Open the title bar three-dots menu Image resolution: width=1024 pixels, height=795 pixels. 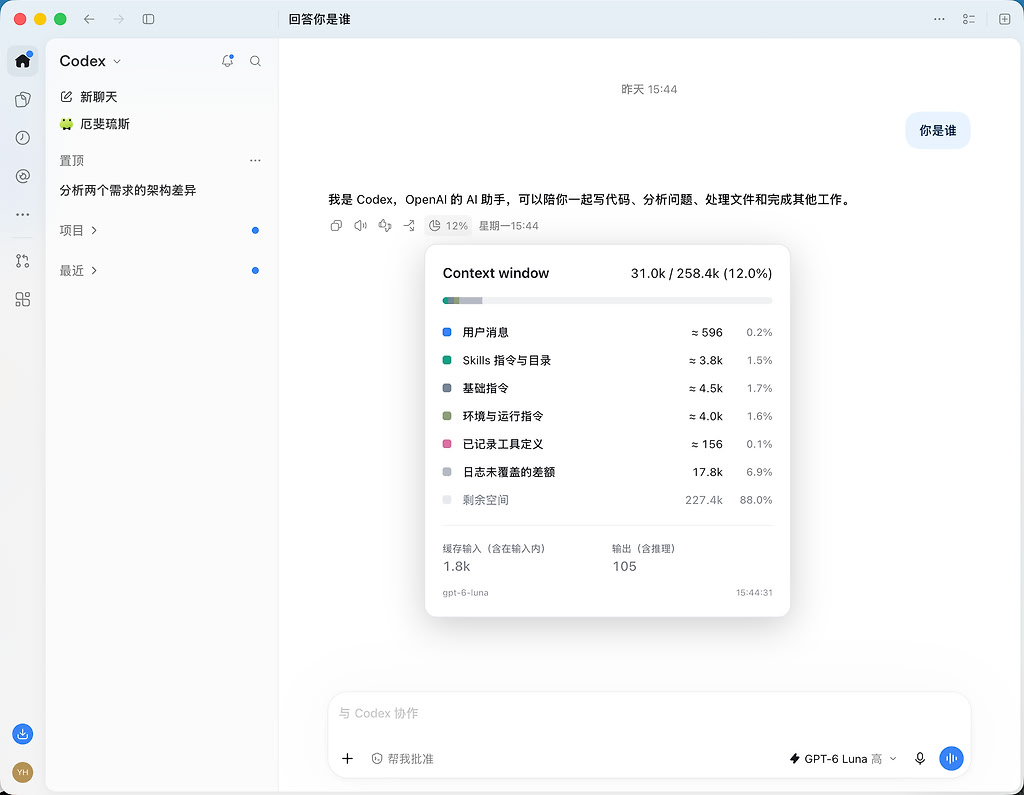pyautogui.click(x=939, y=19)
